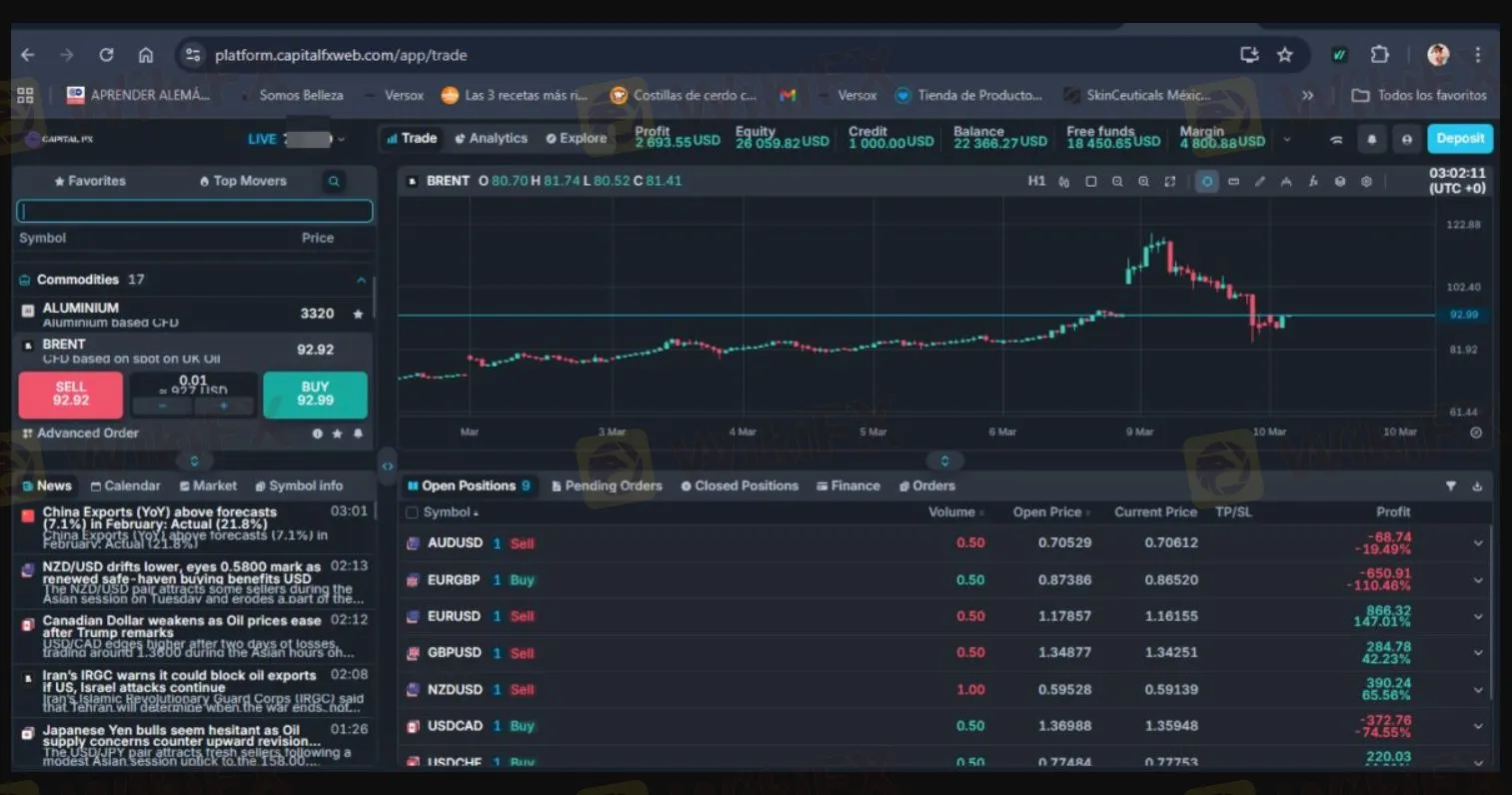
Task: Increase BRENT order volume with plus
Action: tap(224, 406)
